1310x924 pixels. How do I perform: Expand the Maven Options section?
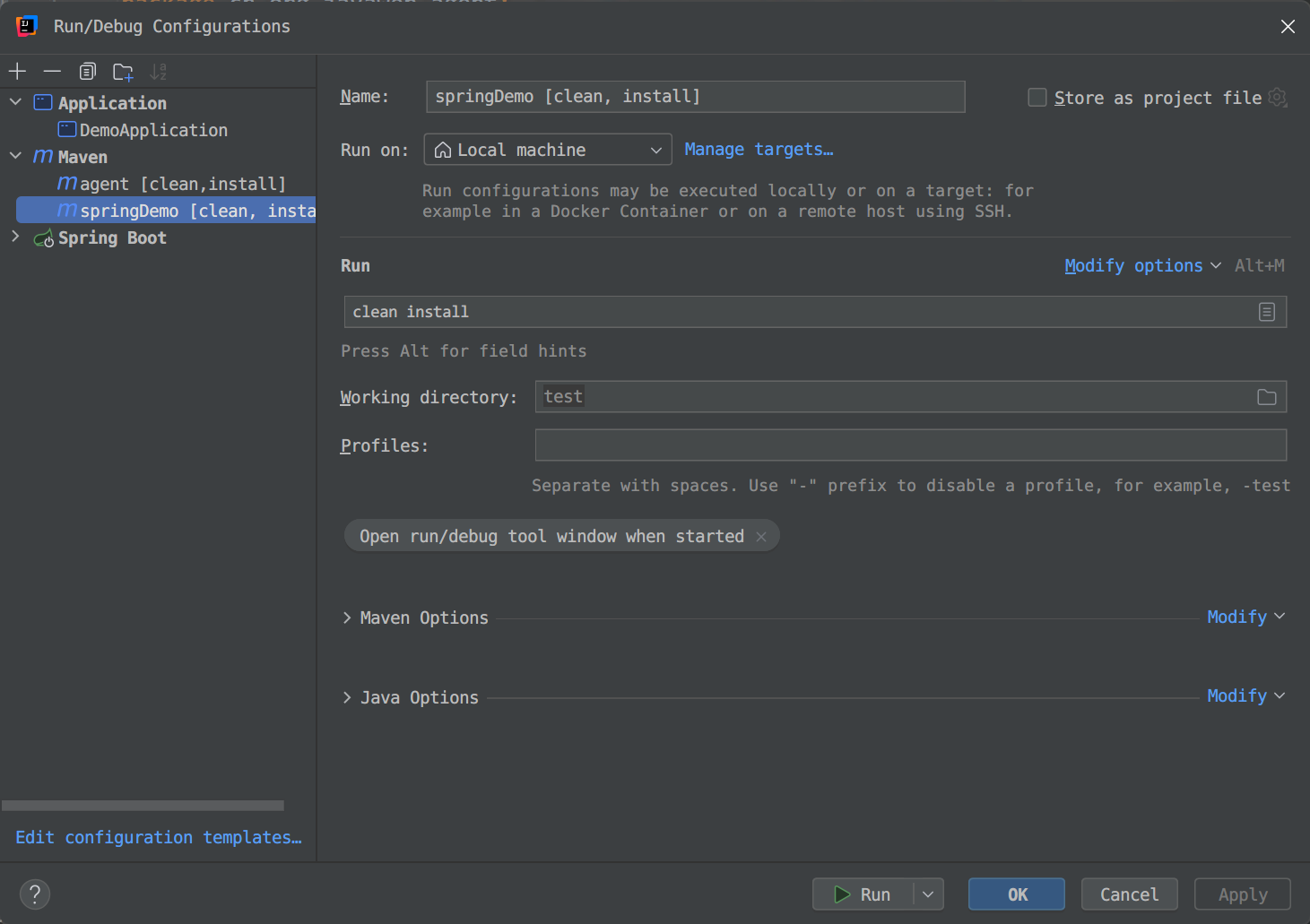346,617
